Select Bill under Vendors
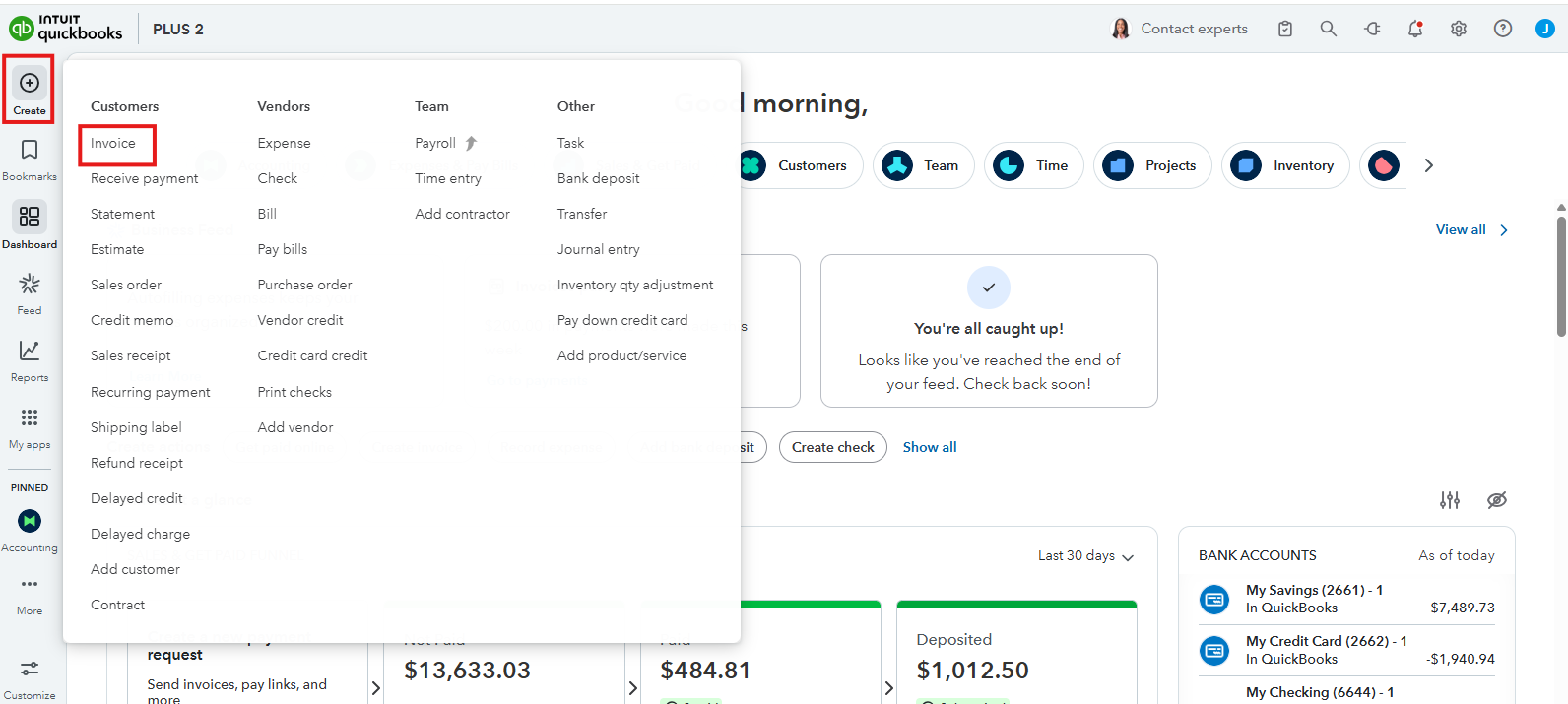This screenshot has height=704, width=1568. click(x=267, y=215)
